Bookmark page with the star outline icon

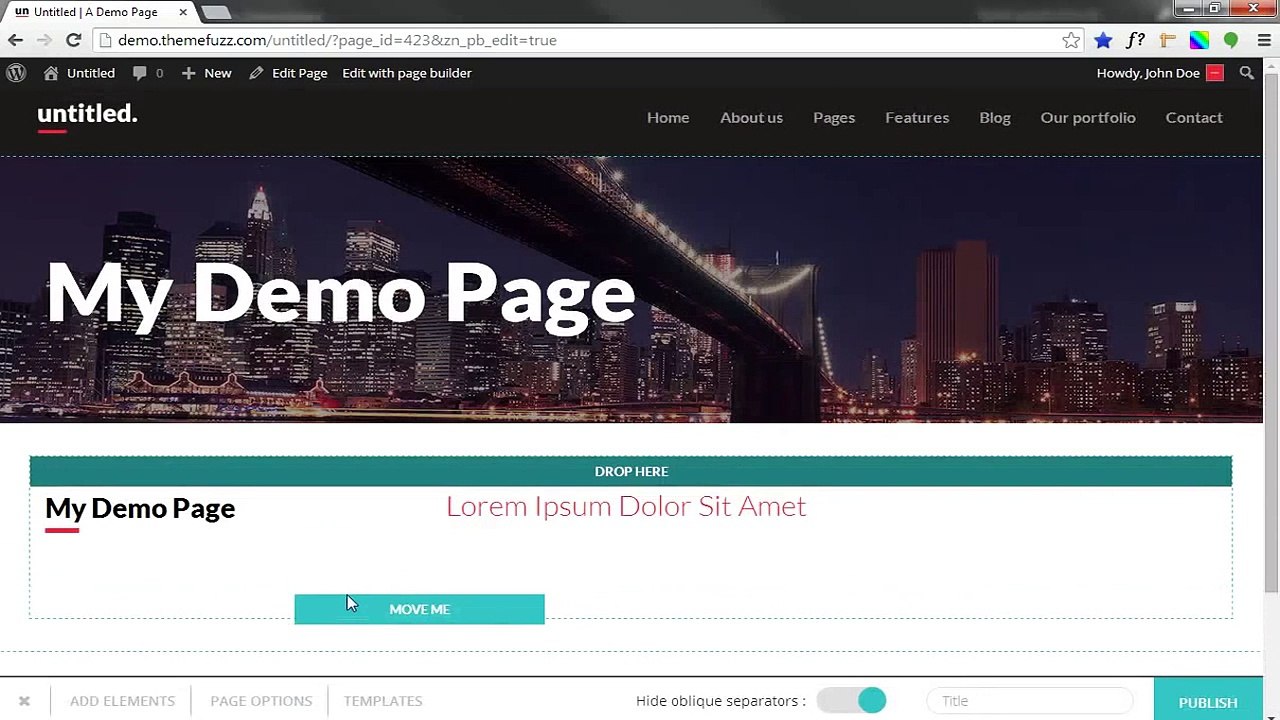pos(1071,40)
